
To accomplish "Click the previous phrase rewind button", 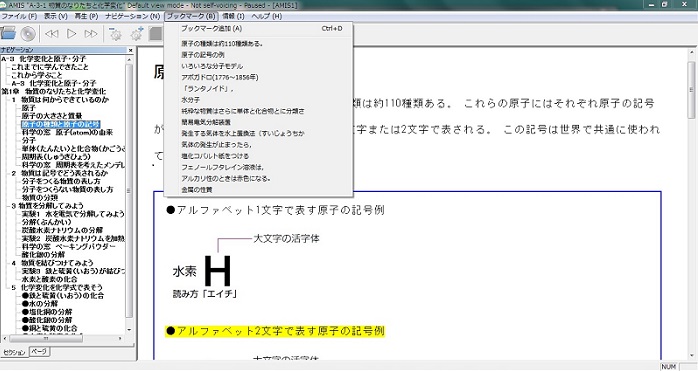I will 52,34.
